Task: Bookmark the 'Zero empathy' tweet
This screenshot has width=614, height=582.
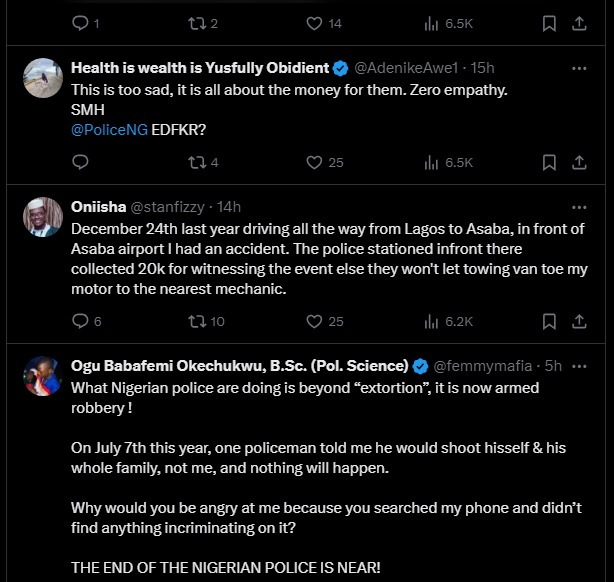Action: point(549,162)
